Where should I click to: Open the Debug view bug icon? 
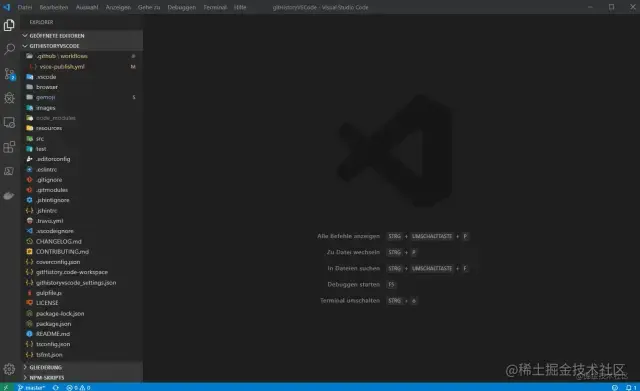pos(9,98)
